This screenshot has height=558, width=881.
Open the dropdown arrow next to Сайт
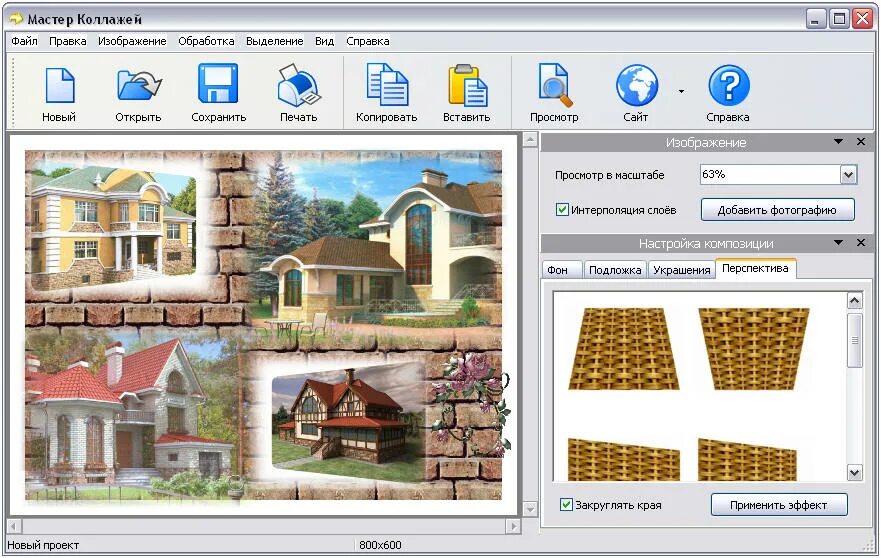pos(682,91)
